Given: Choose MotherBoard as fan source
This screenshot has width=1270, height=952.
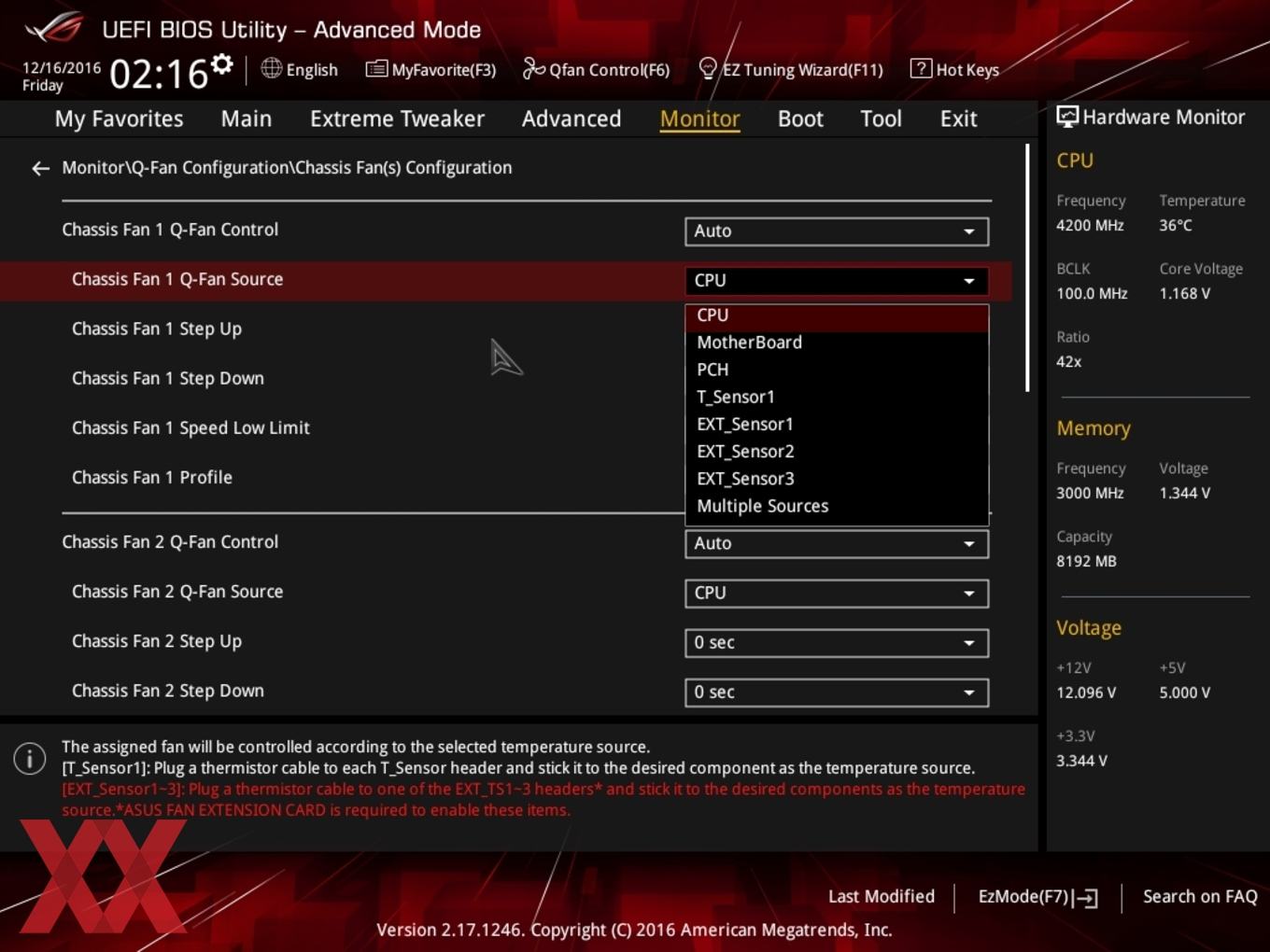Looking at the screenshot, I should click(x=837, y=343).
